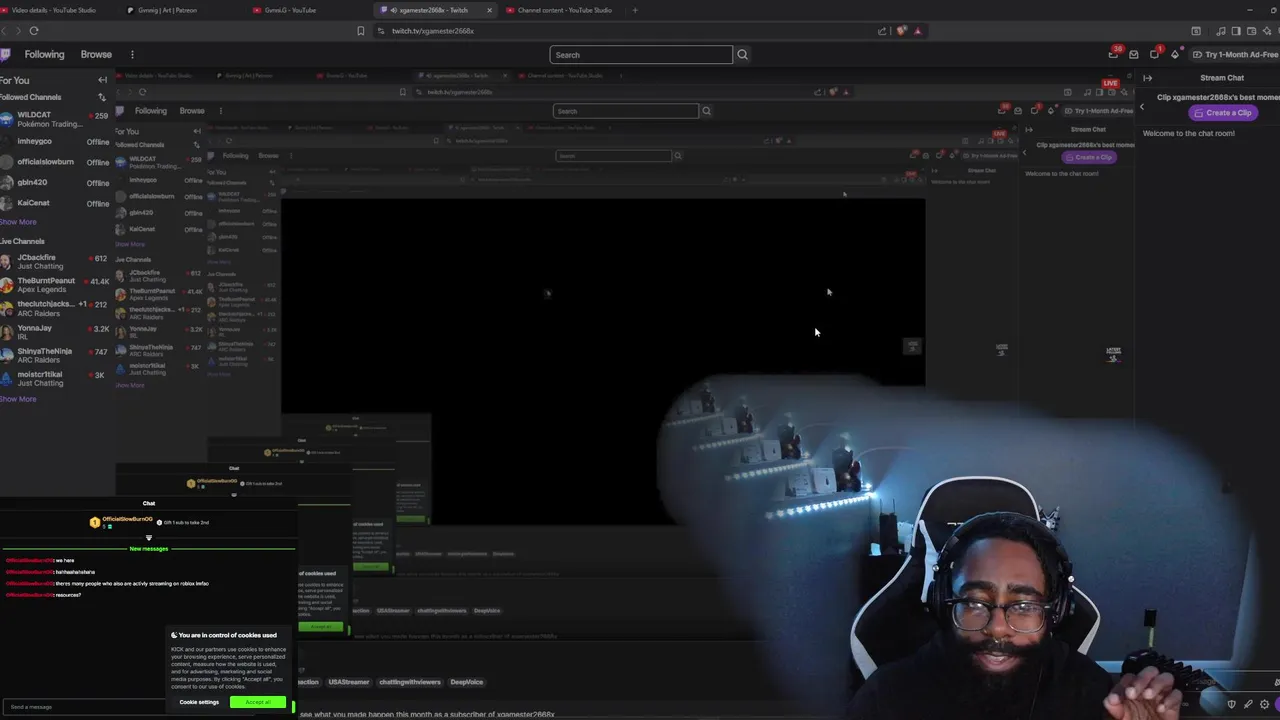
Task: Open the Following page on Twitch
Action: pyautogui.click(x=44, y=54)
